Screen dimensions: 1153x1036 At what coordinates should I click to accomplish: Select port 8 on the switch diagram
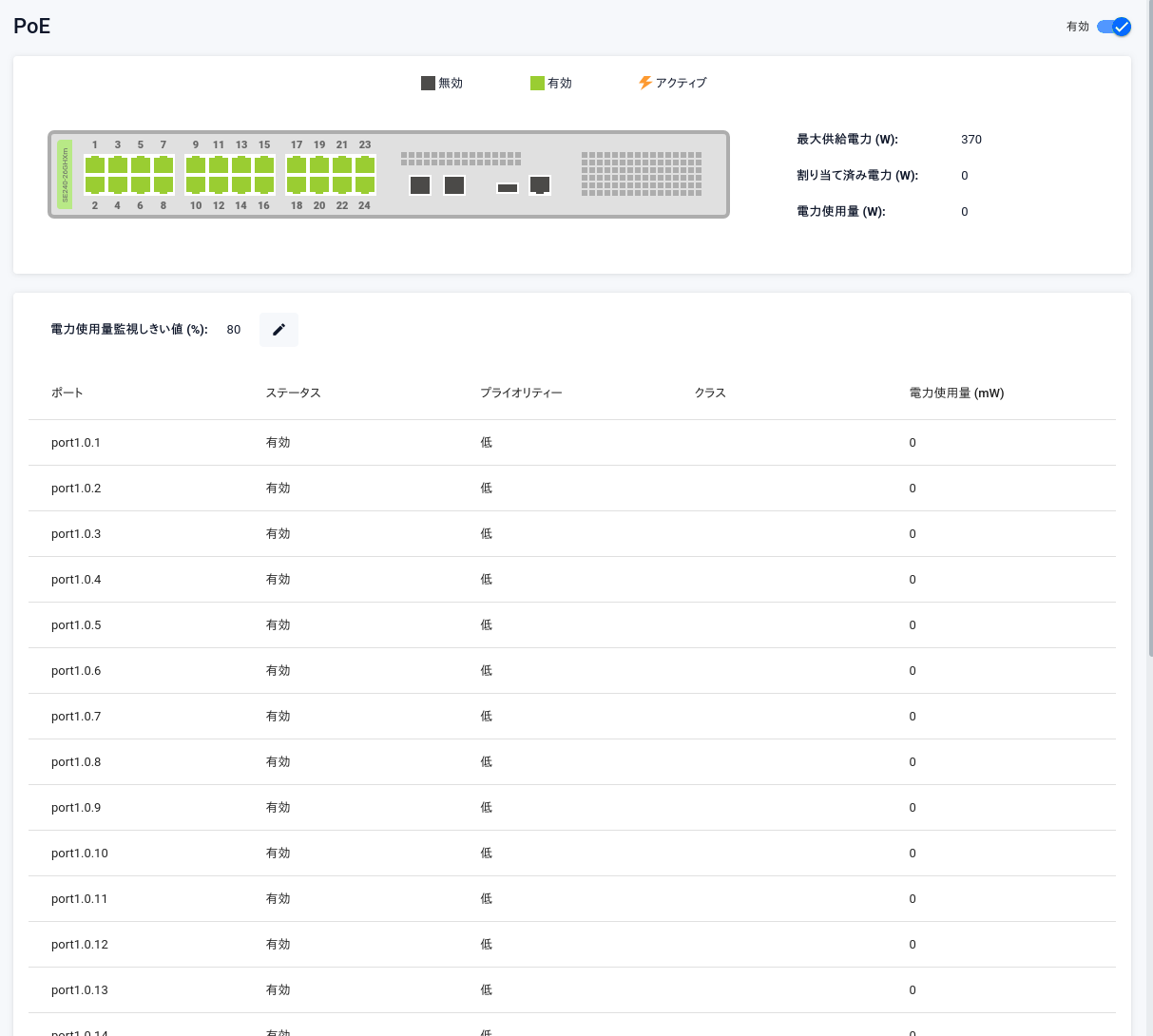click(x=163, y=184)
